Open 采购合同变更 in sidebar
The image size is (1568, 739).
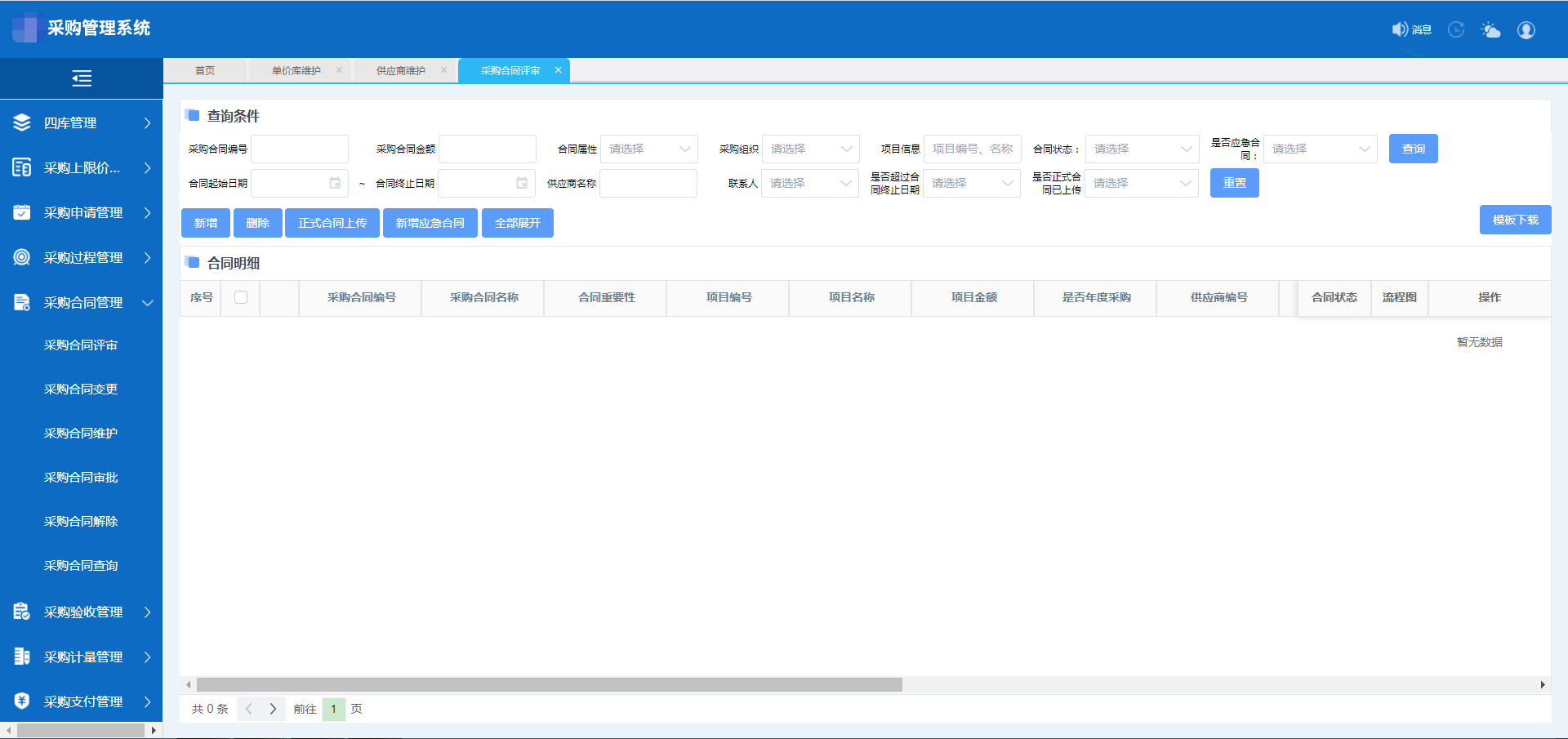click(x=81, y=389)
